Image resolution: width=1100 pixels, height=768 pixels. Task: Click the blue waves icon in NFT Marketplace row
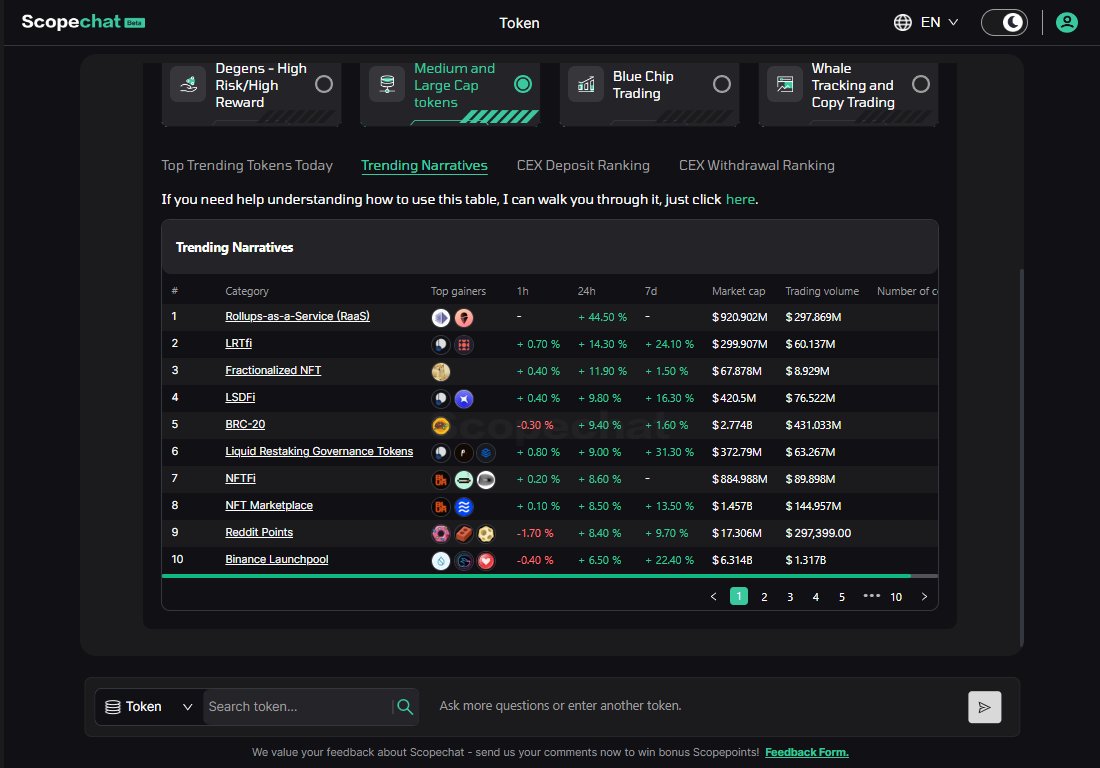(x=464, y=506)
